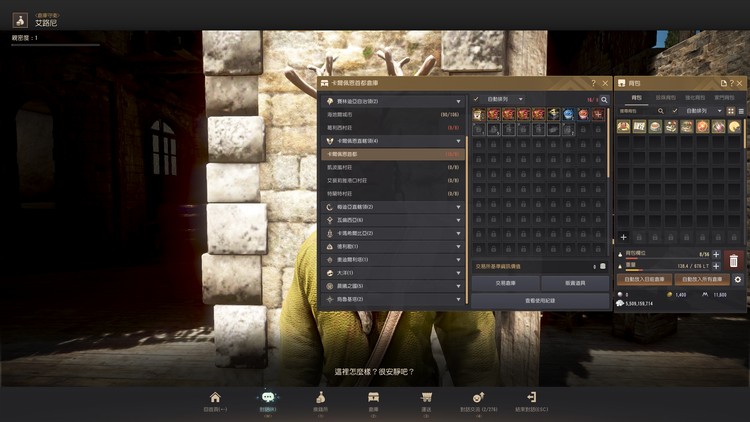Viewport: 750px width, 422px height.
Task: Click the red trash can in the inventory
Action: (733, 261)
